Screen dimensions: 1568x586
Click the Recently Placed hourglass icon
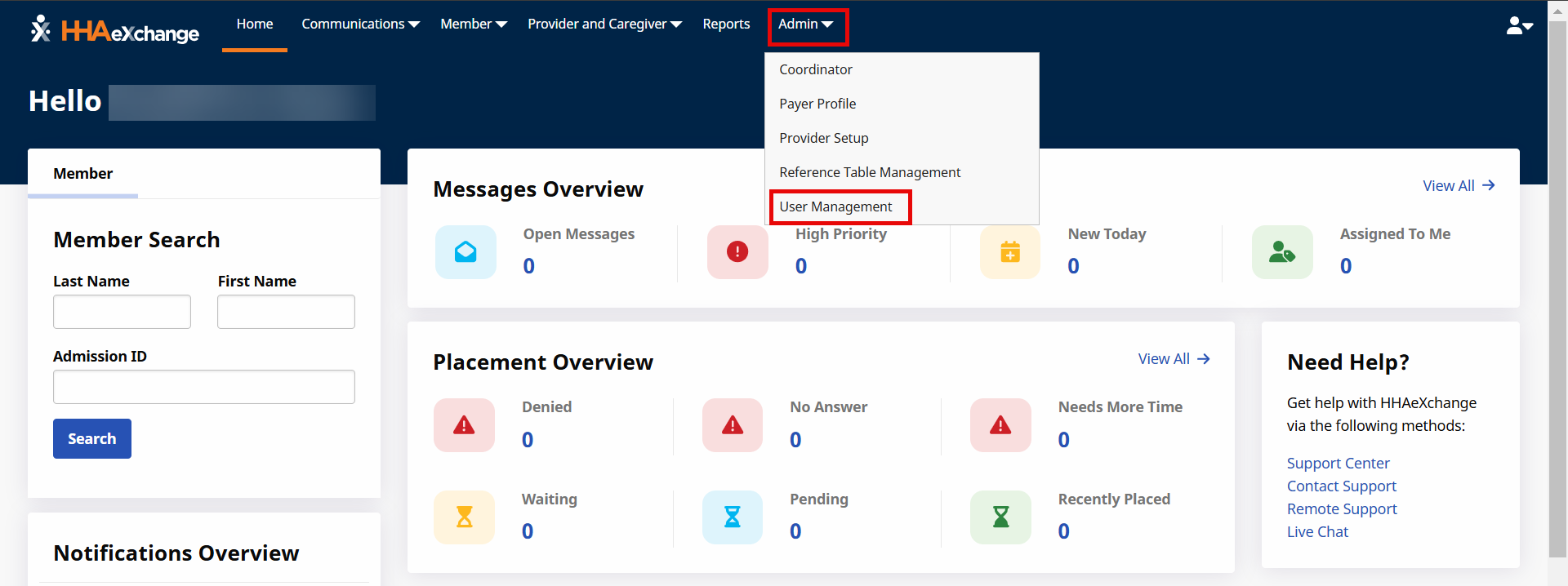click(x=1000, y=517)
